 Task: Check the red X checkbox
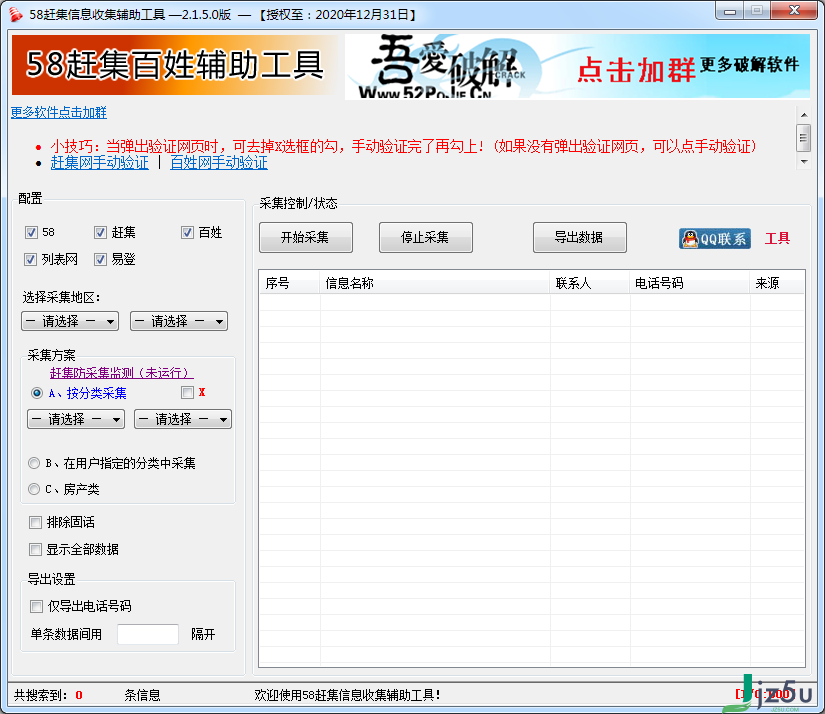pos(187,392)
